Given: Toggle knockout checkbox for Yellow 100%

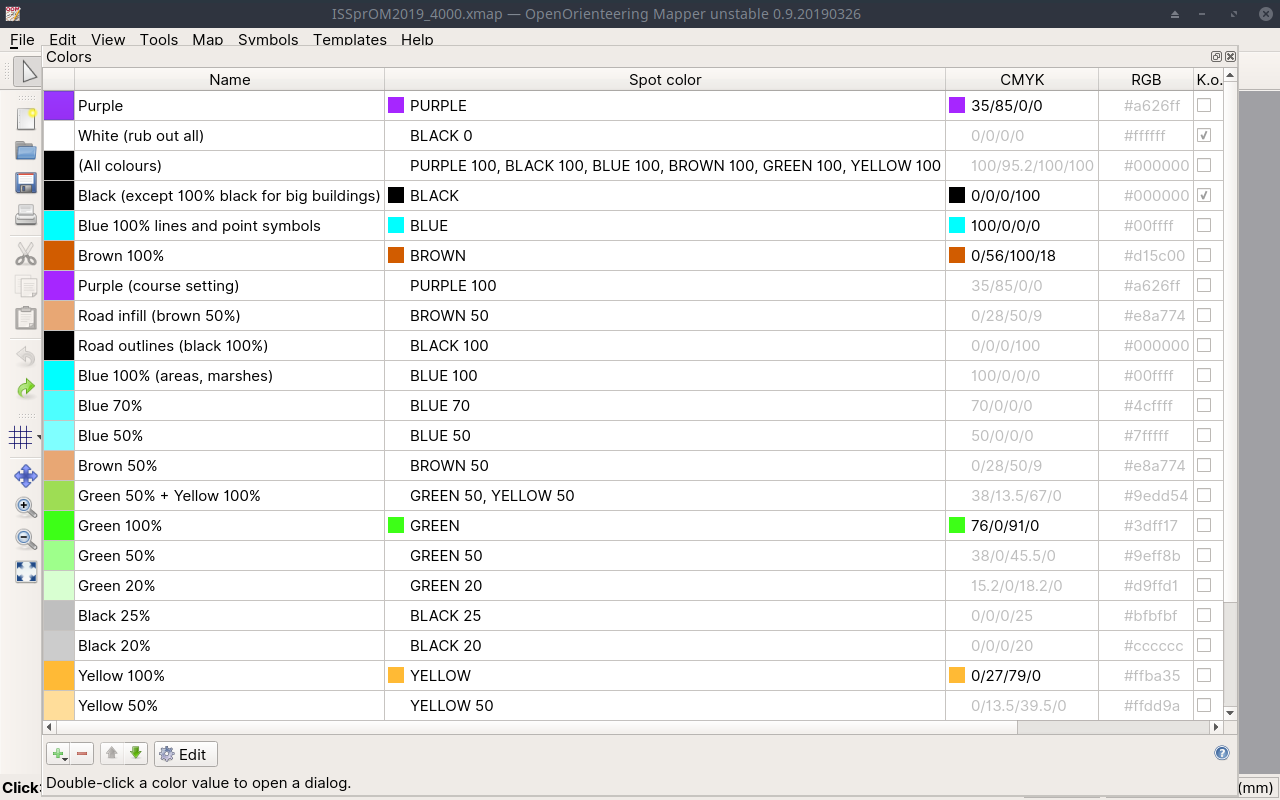Looking at the screenshot, I should coord(1204,675).
